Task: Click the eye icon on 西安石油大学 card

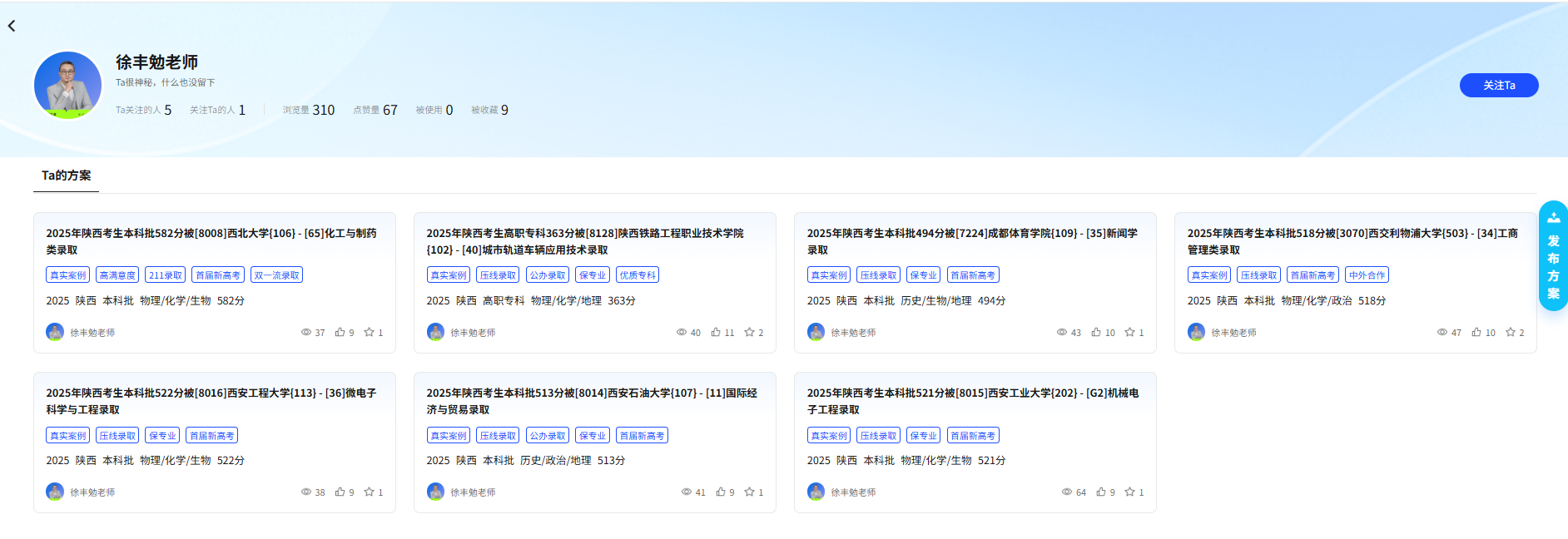Action: [x=687, y=492]
